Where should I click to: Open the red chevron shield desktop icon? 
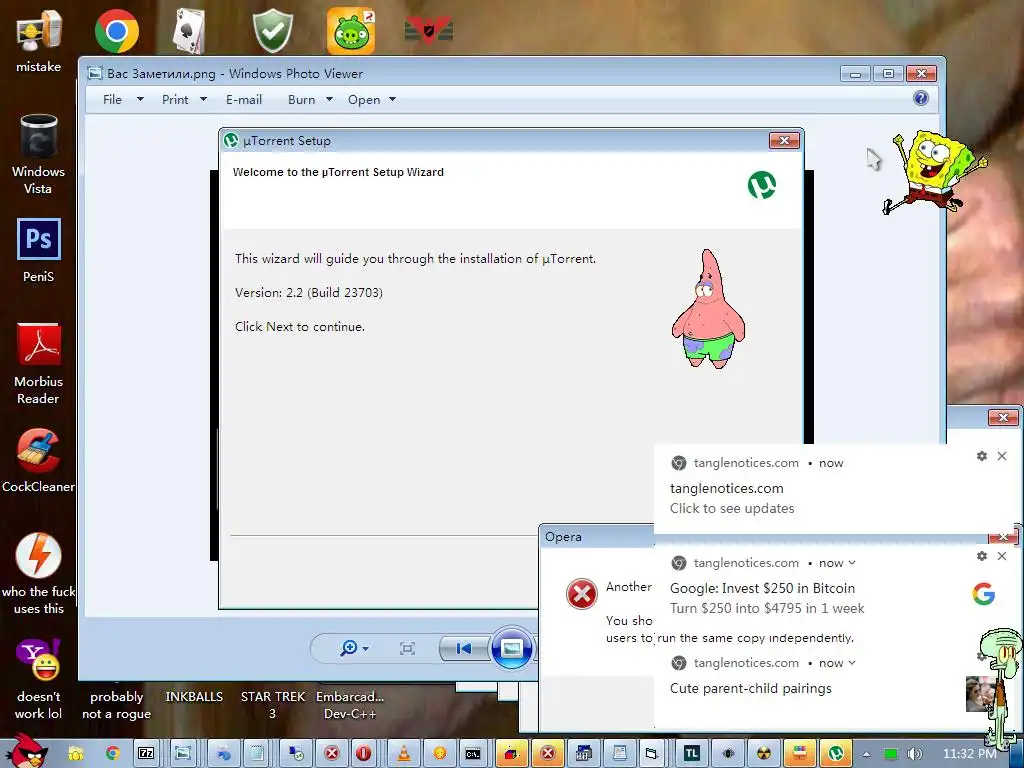[428, 30]
